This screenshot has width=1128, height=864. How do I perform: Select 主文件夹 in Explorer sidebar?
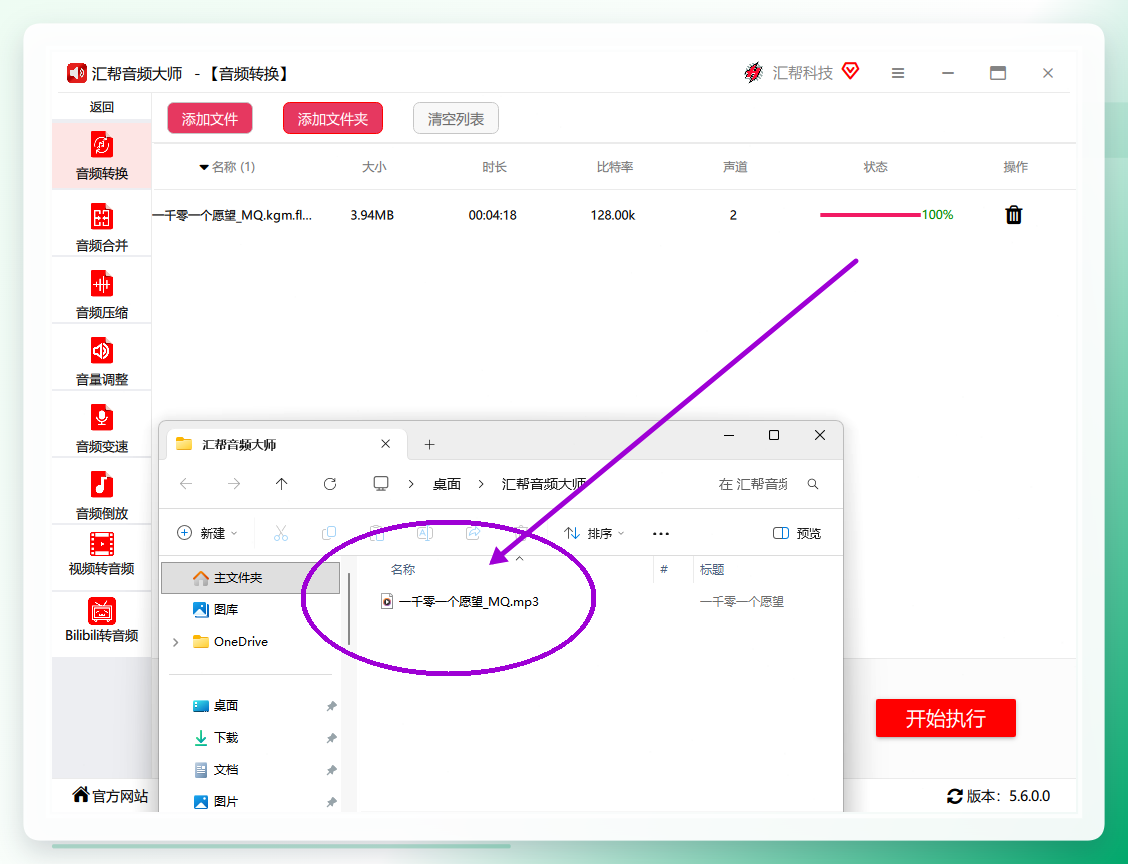click(x=250, y=578)
